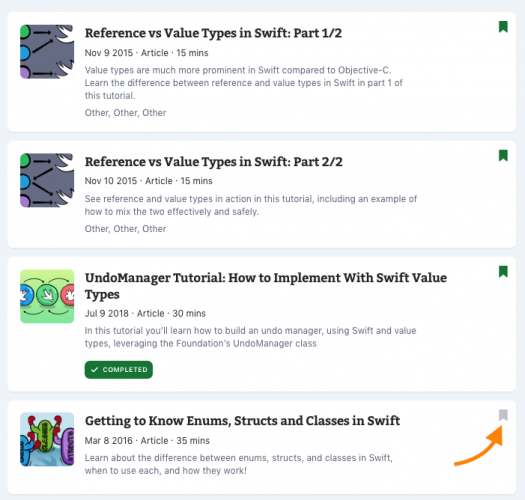Click the Nov 10 2015 Article 15 mins line
525x500 pixels.
point(148,181)
